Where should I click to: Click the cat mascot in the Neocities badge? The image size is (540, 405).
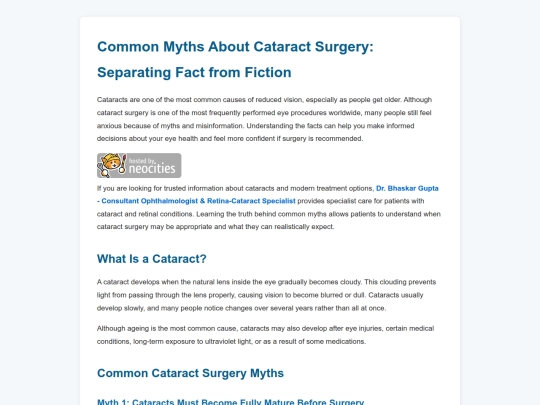click(112, 165)
